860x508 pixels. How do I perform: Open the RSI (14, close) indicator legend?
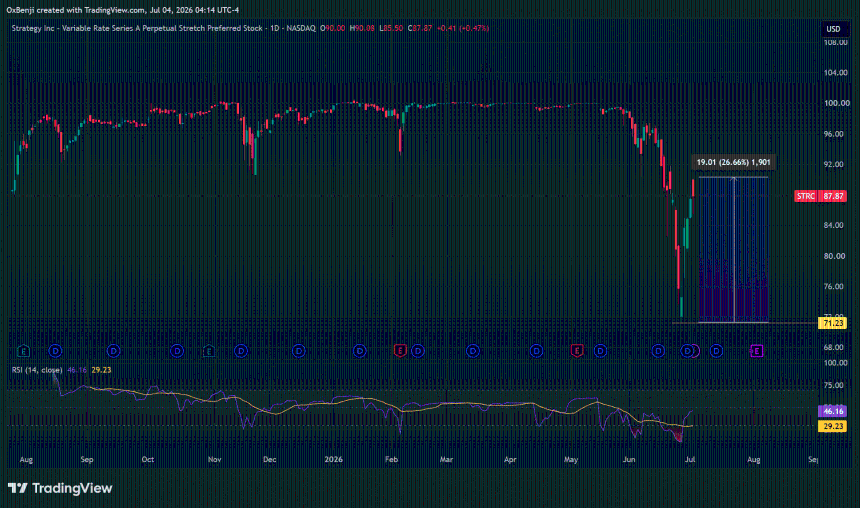tap(37, 370)
